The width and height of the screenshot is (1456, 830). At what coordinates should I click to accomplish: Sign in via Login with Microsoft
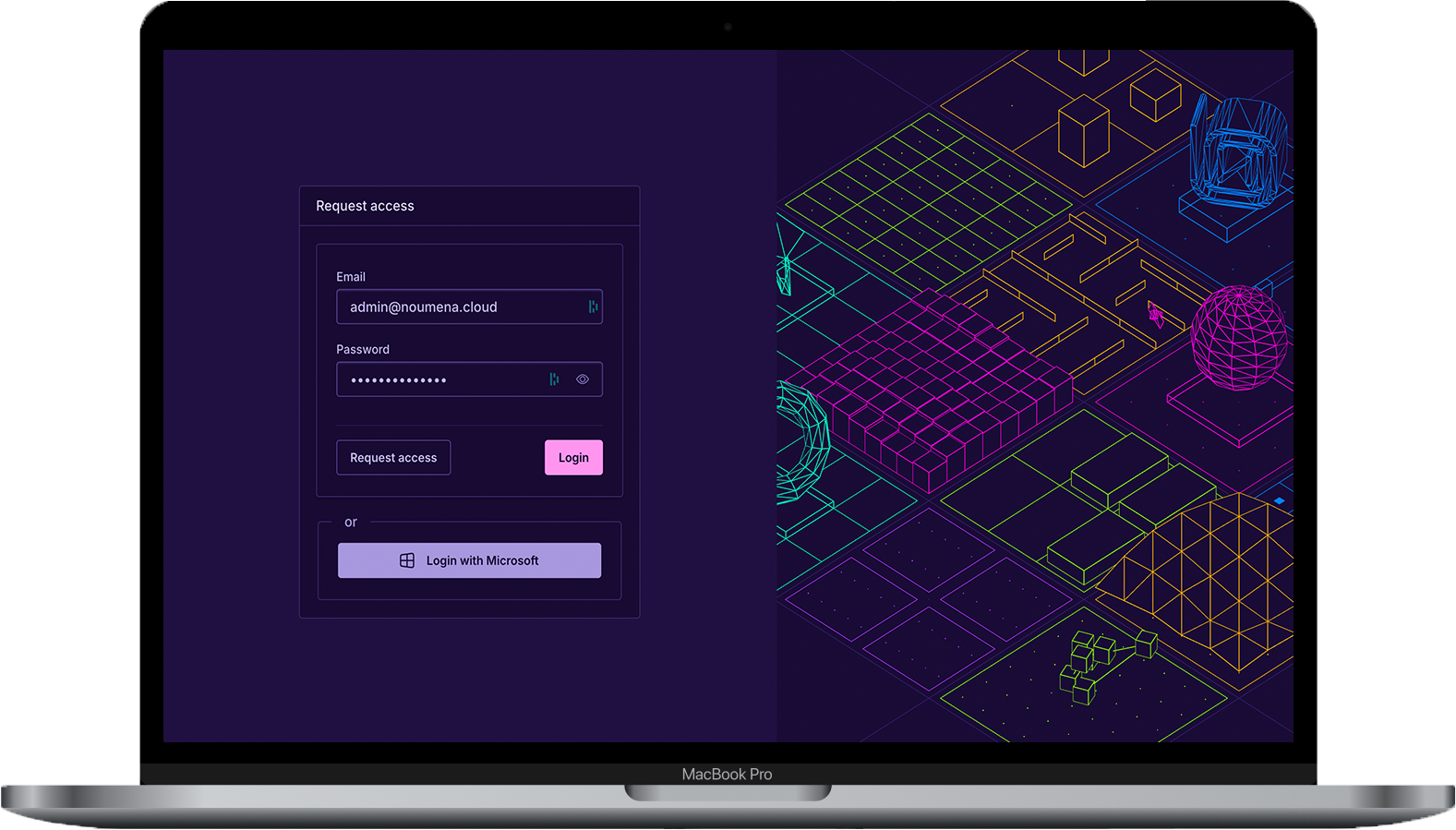(x=469, y=560)
